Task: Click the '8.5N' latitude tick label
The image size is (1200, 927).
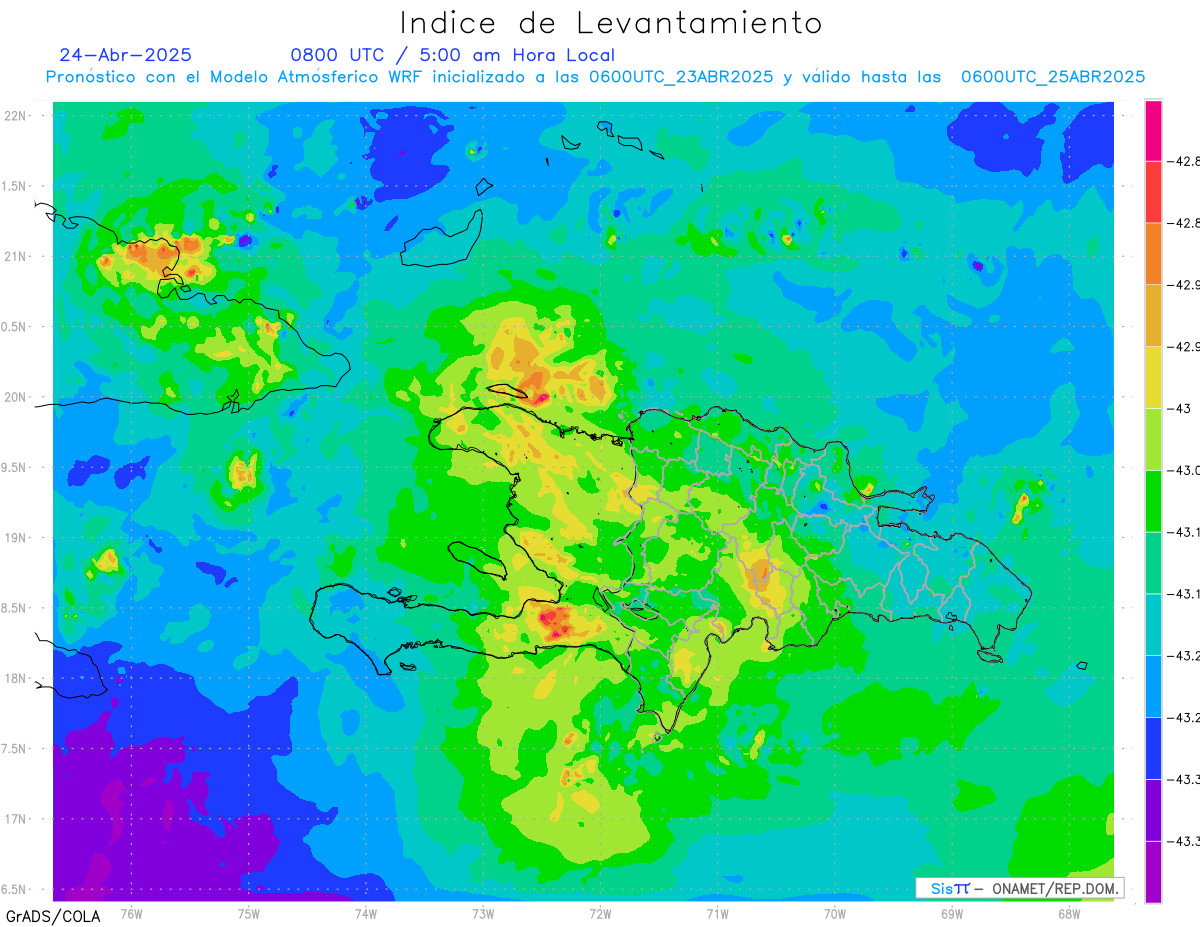Action: click(15, 608)
